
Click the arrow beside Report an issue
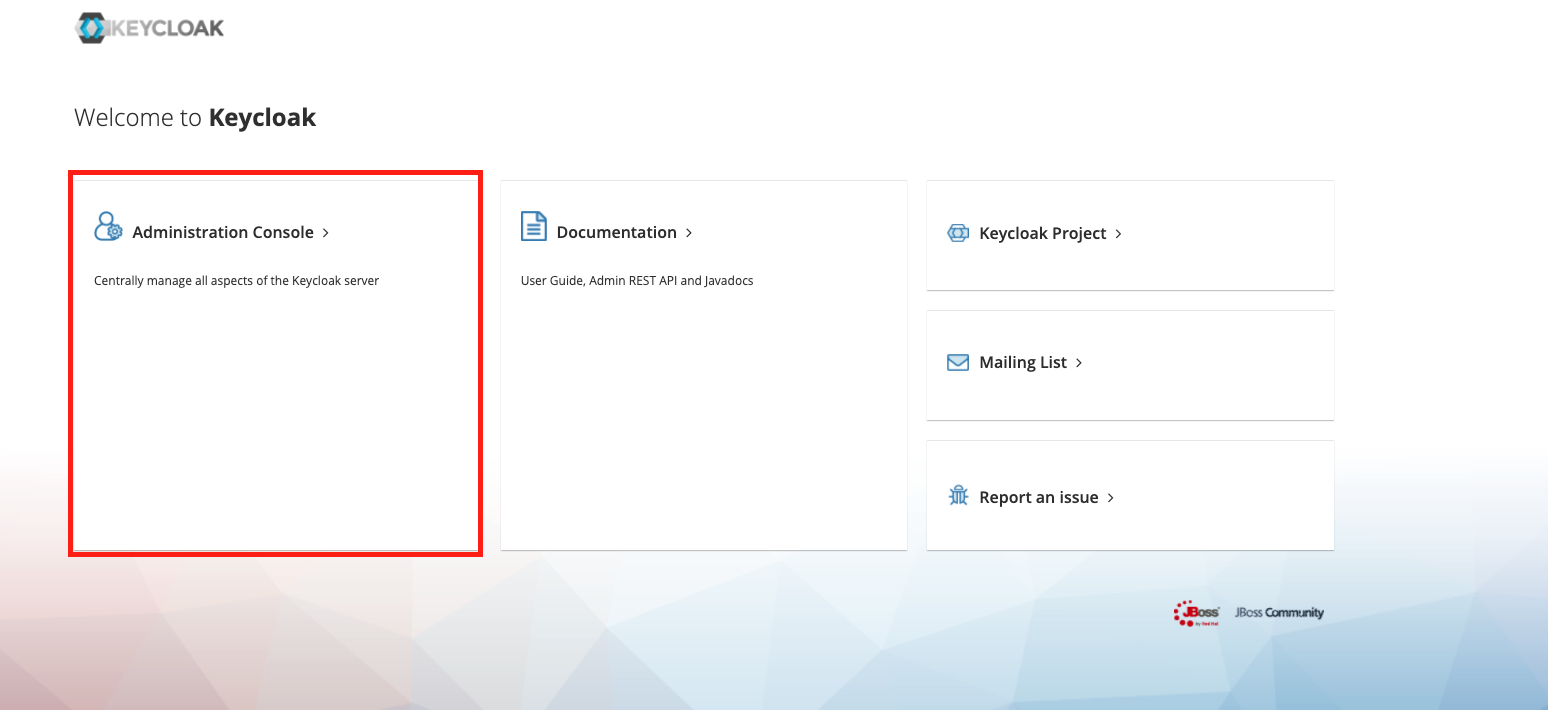click(x=1110, y=498)
